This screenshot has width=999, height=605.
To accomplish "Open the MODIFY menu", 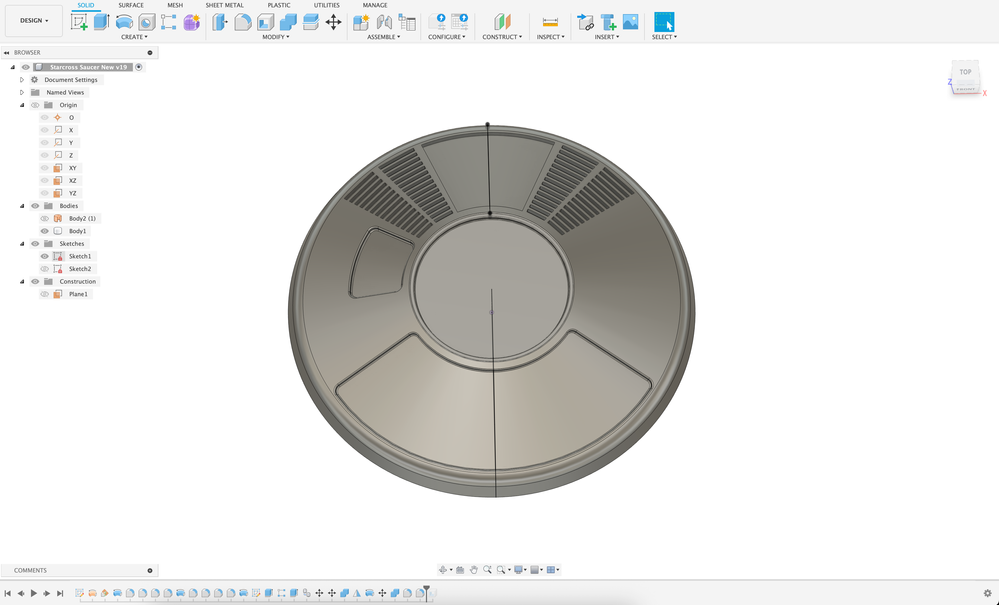I will click(275, 37).
